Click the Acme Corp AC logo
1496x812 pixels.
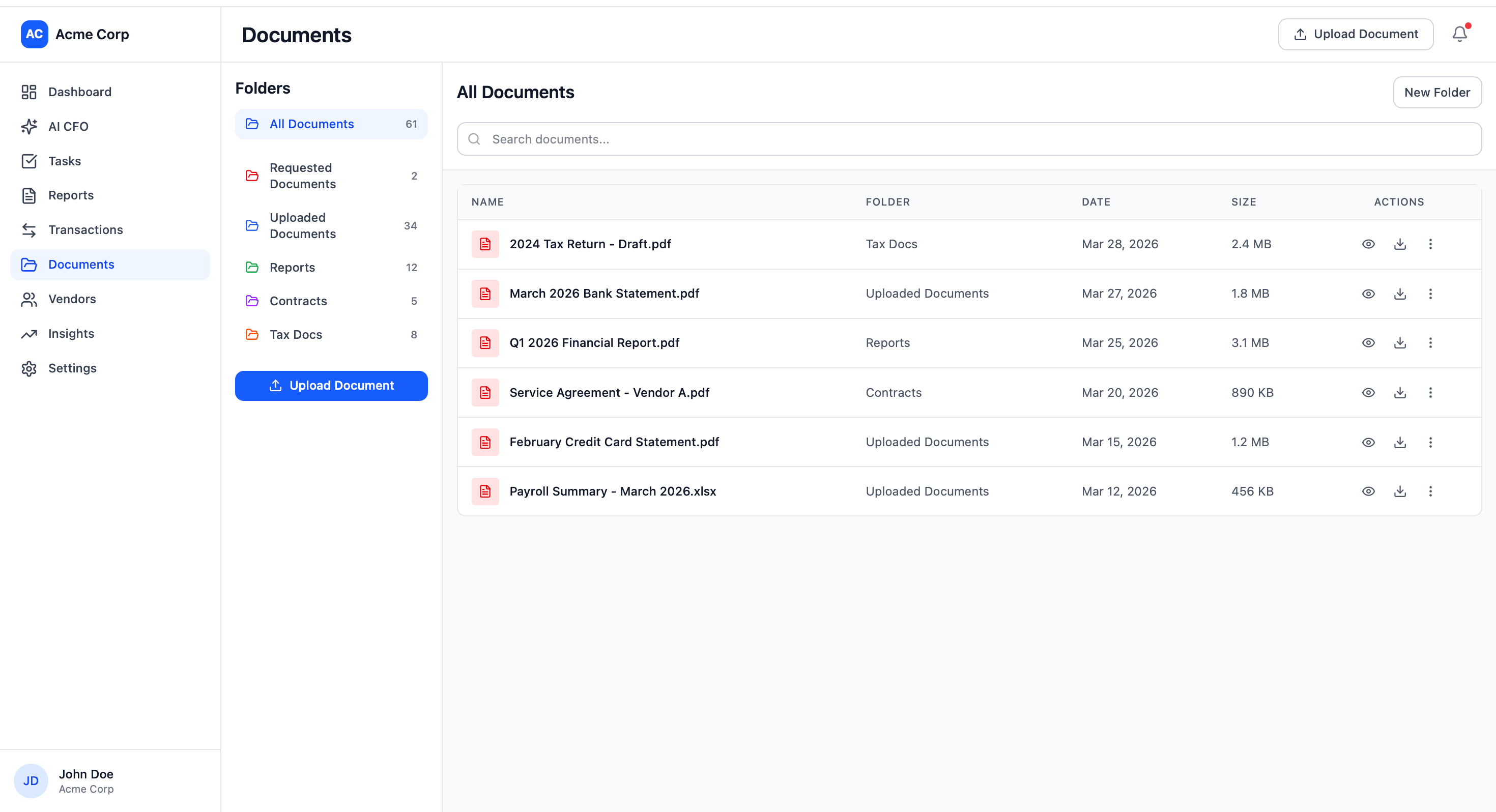(34, 34)
